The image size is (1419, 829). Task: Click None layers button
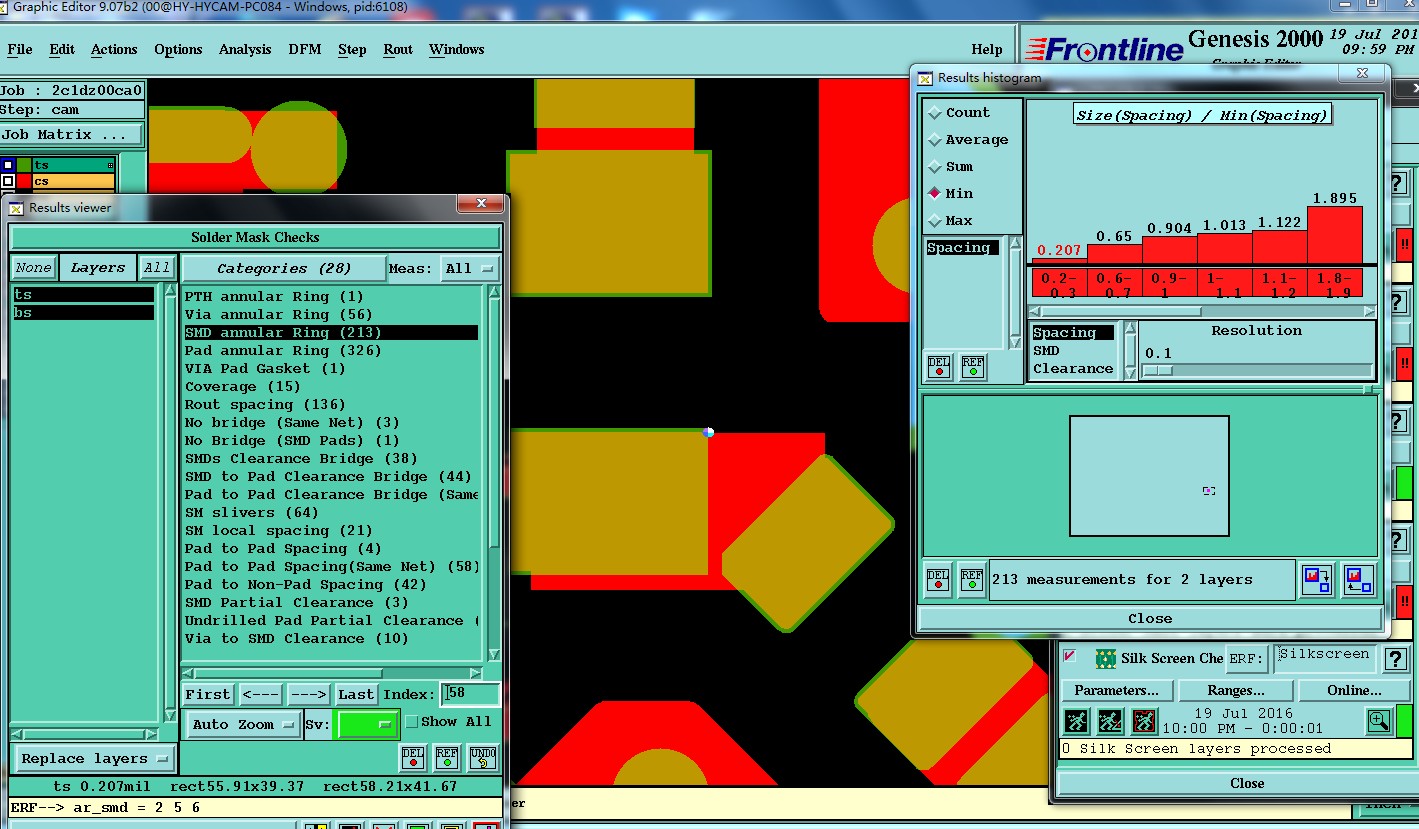point(33,268)
